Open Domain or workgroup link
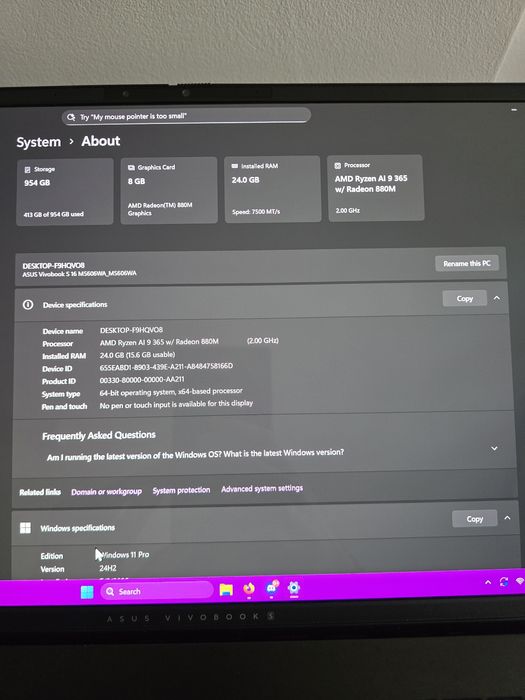 [x=106, y=491]
